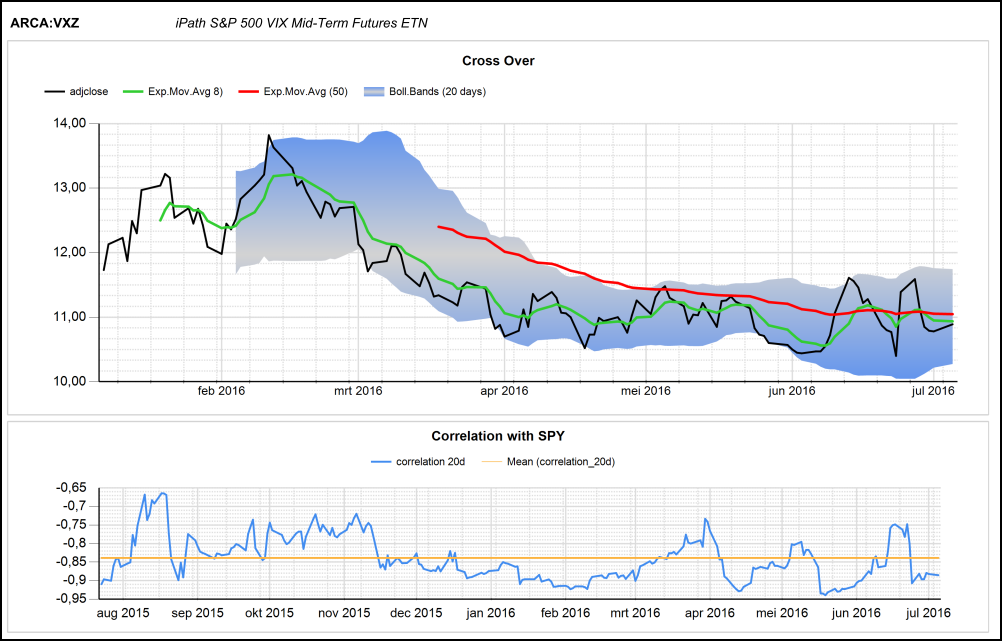Viewport: 1002px width, 641px height.
Task: Click the 10,00 y-axis label
Action: (72, 382)
